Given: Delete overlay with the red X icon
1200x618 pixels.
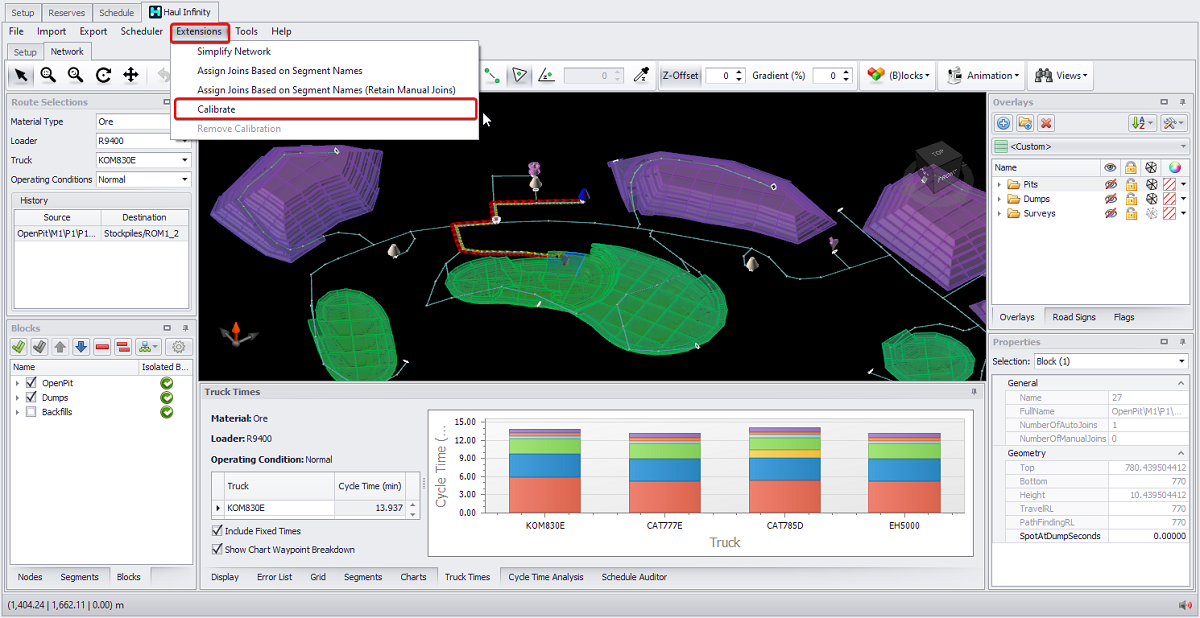Looking at the screenshot, I should point(1046,123).
